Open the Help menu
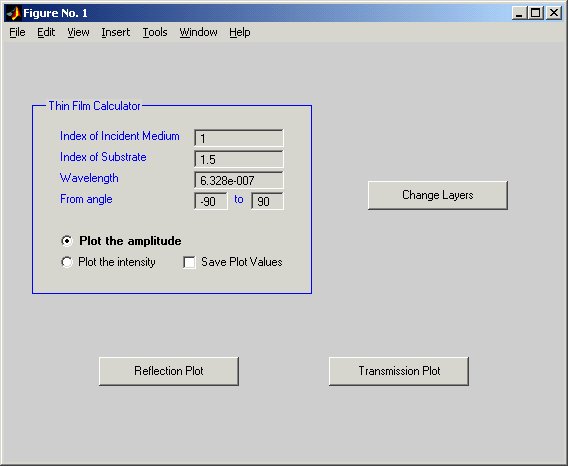The image size is (568, 466). 240,32
